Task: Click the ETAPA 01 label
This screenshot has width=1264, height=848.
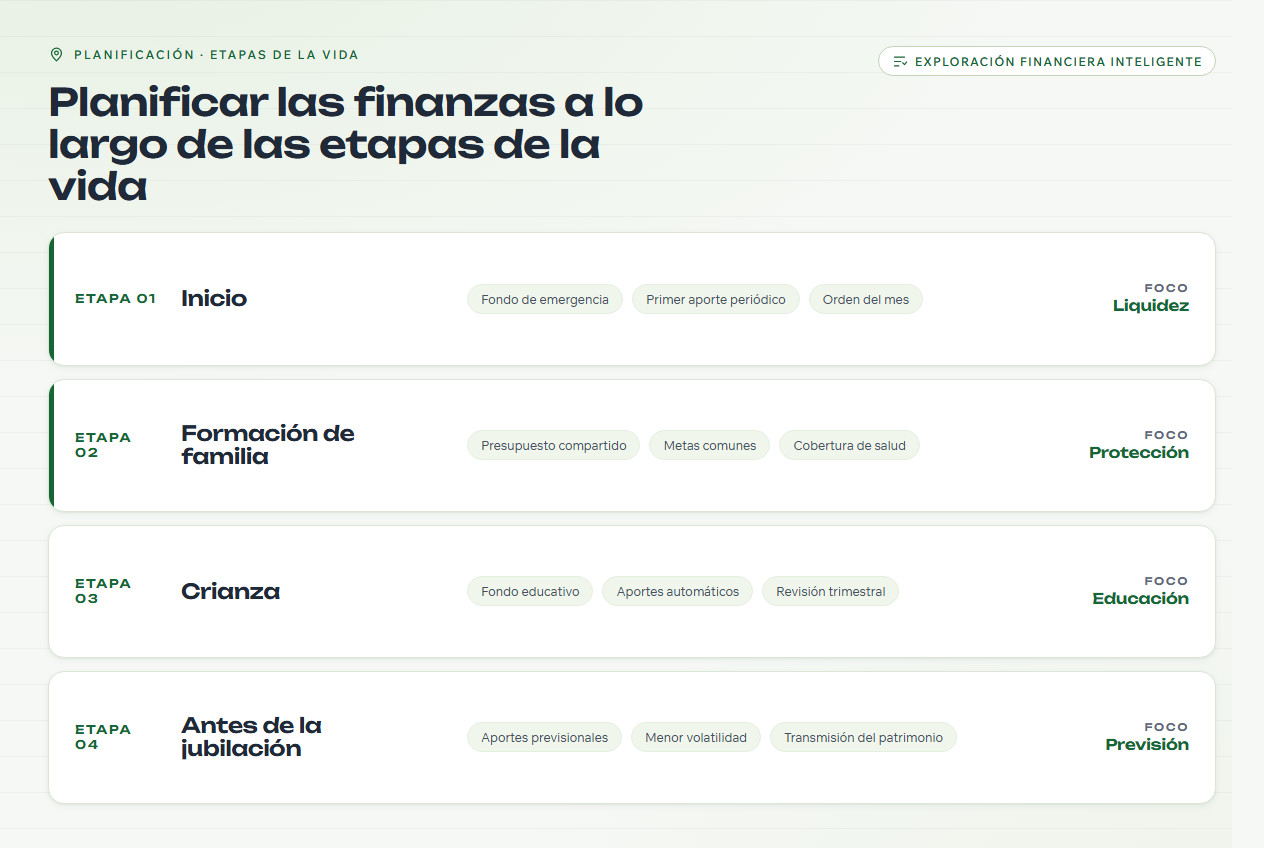Action: [116, 298]
